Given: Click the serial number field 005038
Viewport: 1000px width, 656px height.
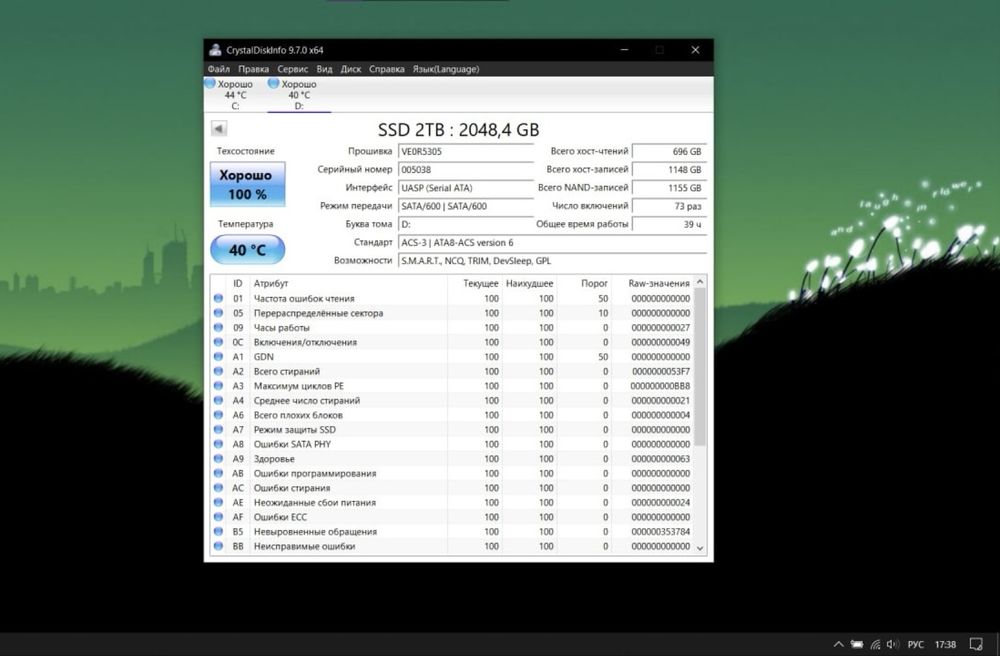Looking at the screenshot, I should pyautogui.click(x=466, y=170).
